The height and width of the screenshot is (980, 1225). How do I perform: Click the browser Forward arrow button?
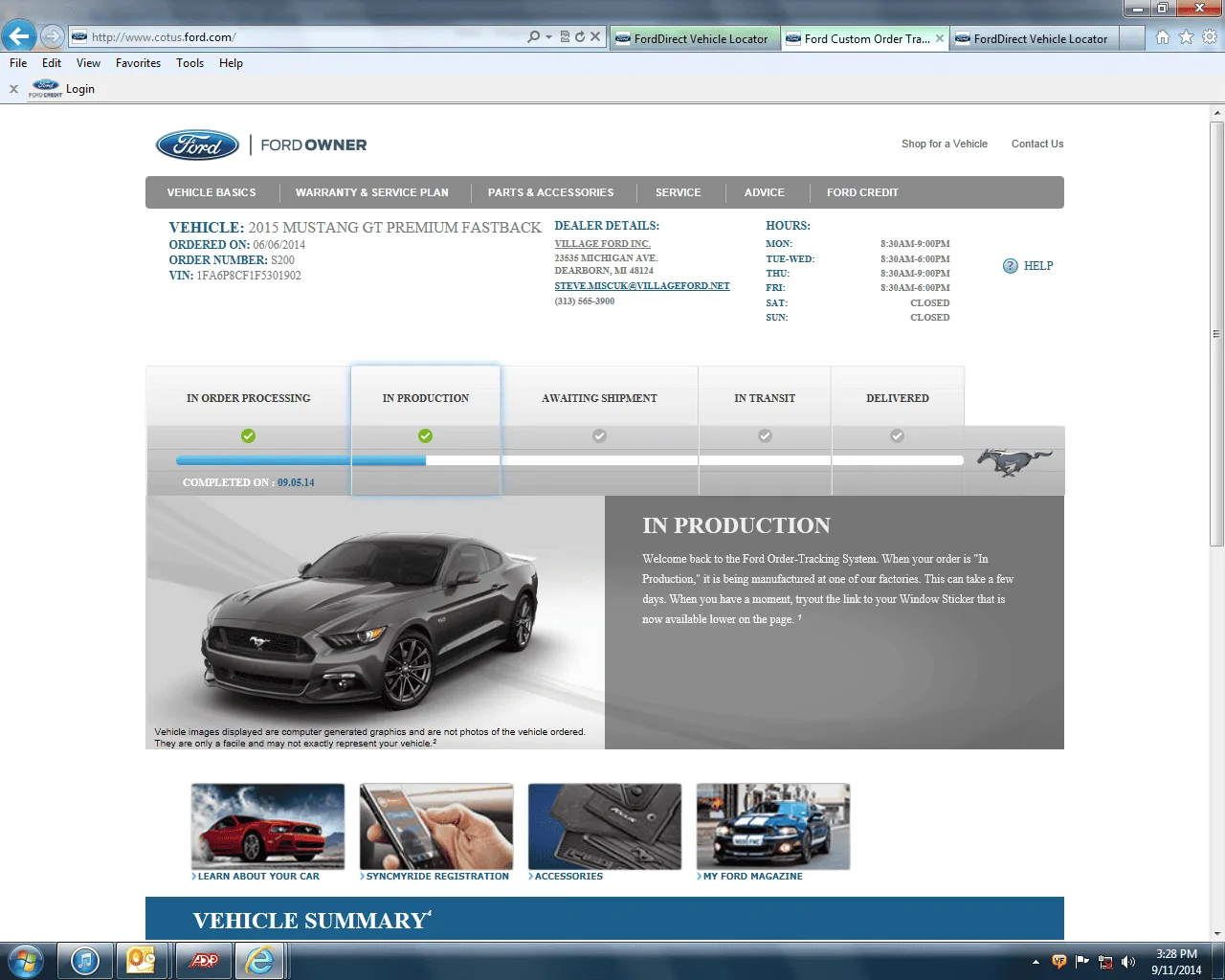(x=53, y=36)
